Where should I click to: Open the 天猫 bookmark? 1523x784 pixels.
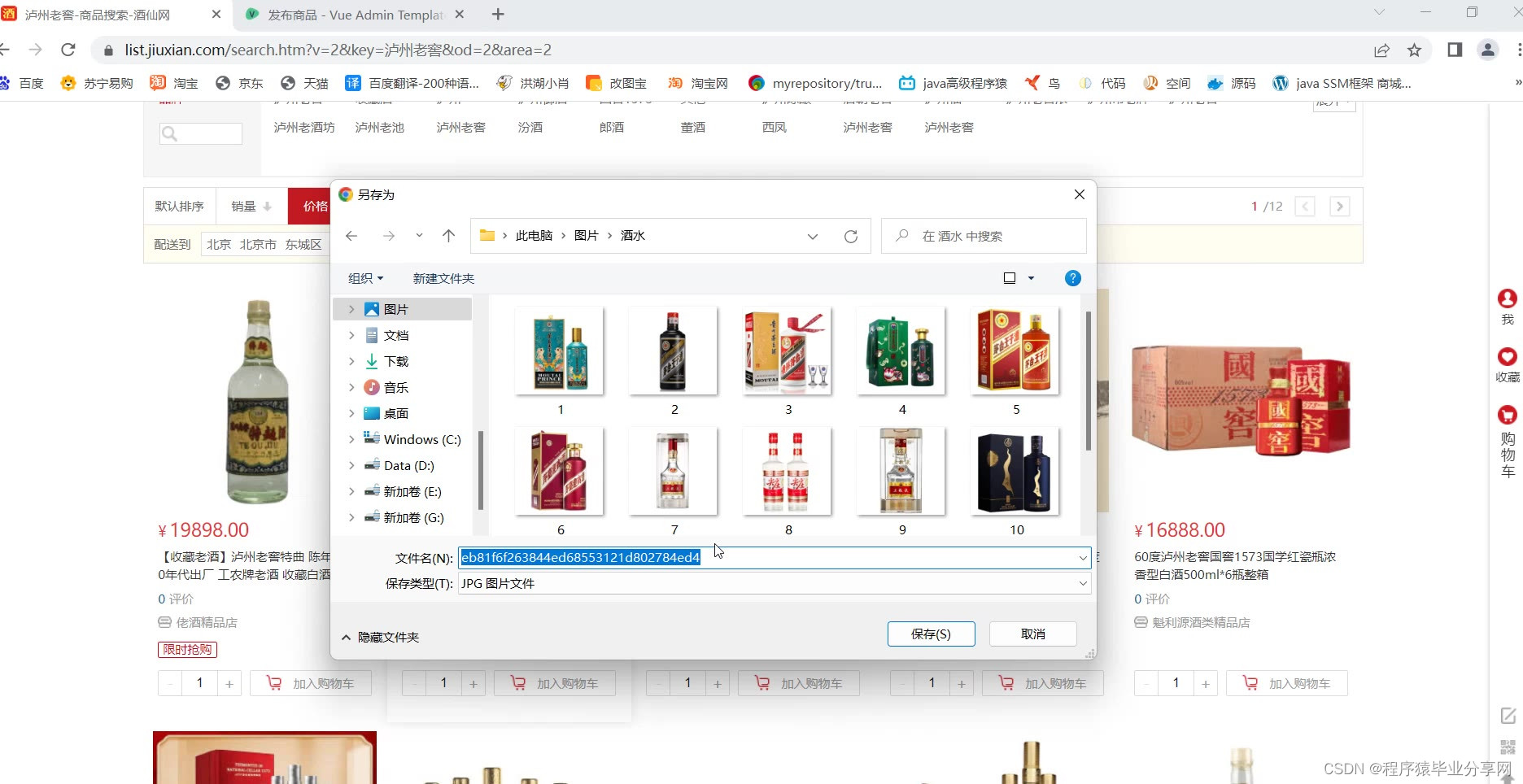(304, 83)
